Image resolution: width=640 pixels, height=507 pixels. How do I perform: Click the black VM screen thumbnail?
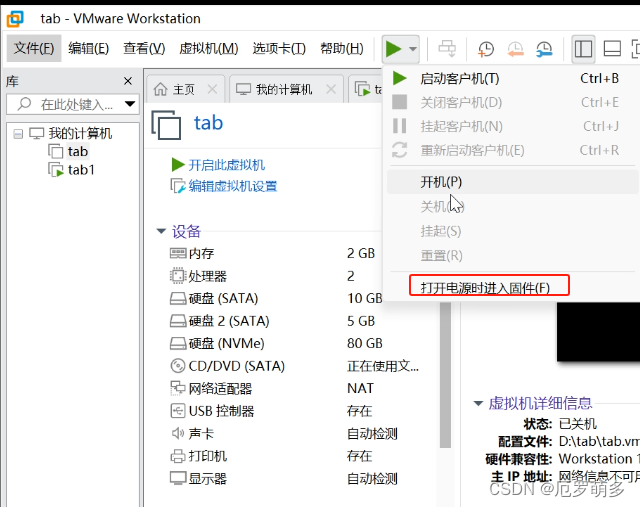[x=598, y=331]
